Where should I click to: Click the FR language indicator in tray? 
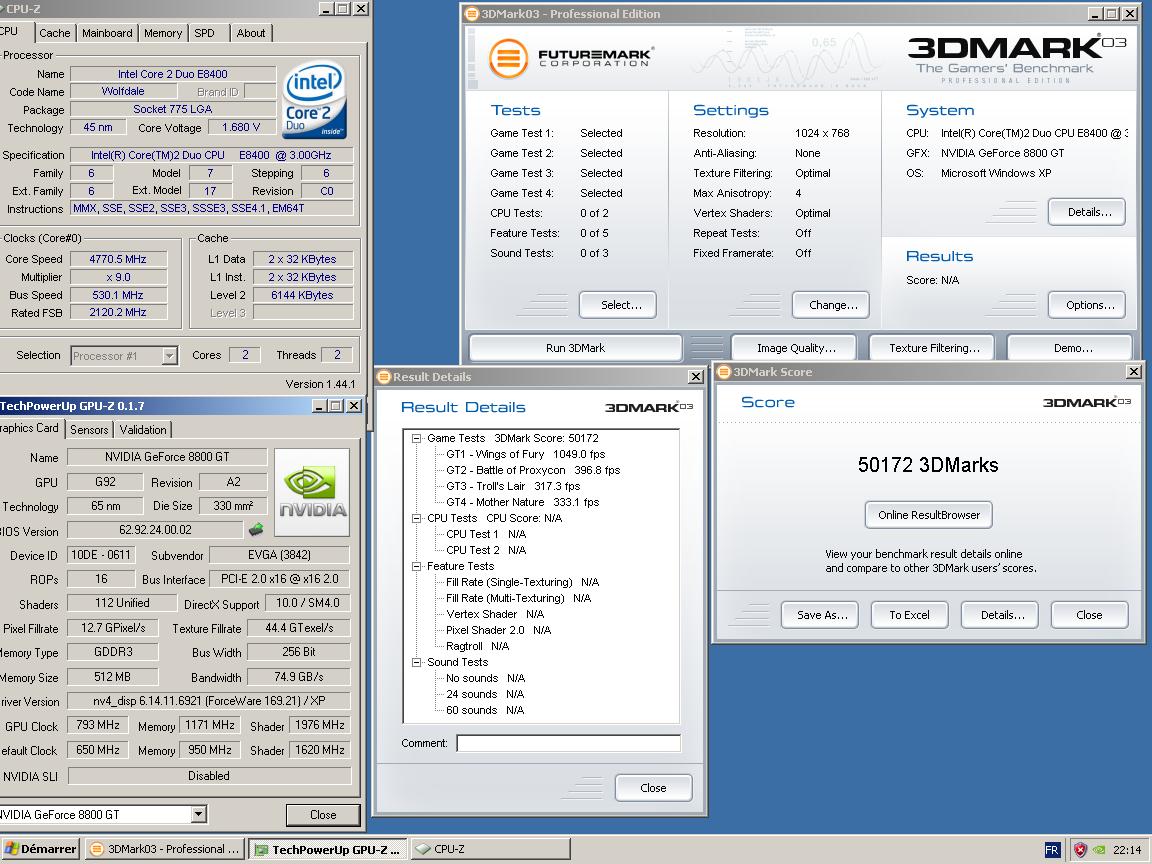tap(1051, 850)
